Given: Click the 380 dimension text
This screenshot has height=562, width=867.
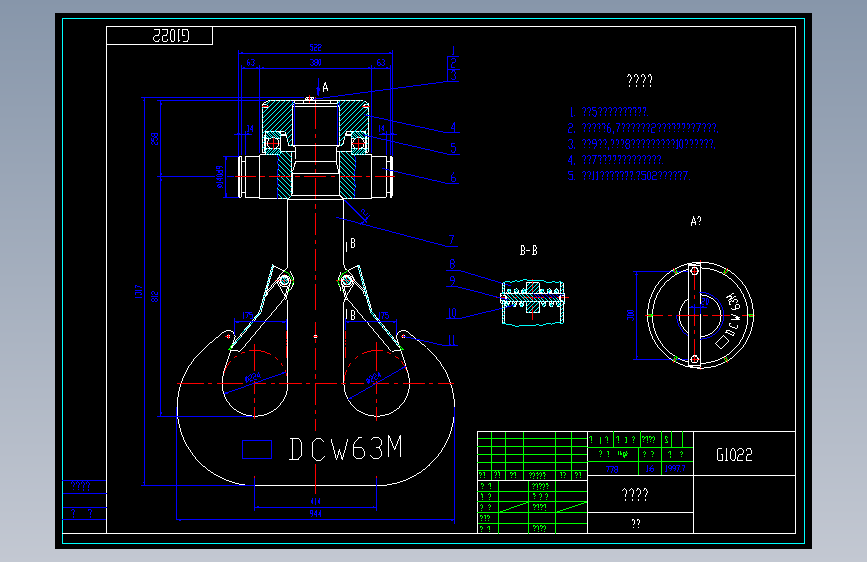Looking at the screenshot, I should pos(315,63).
